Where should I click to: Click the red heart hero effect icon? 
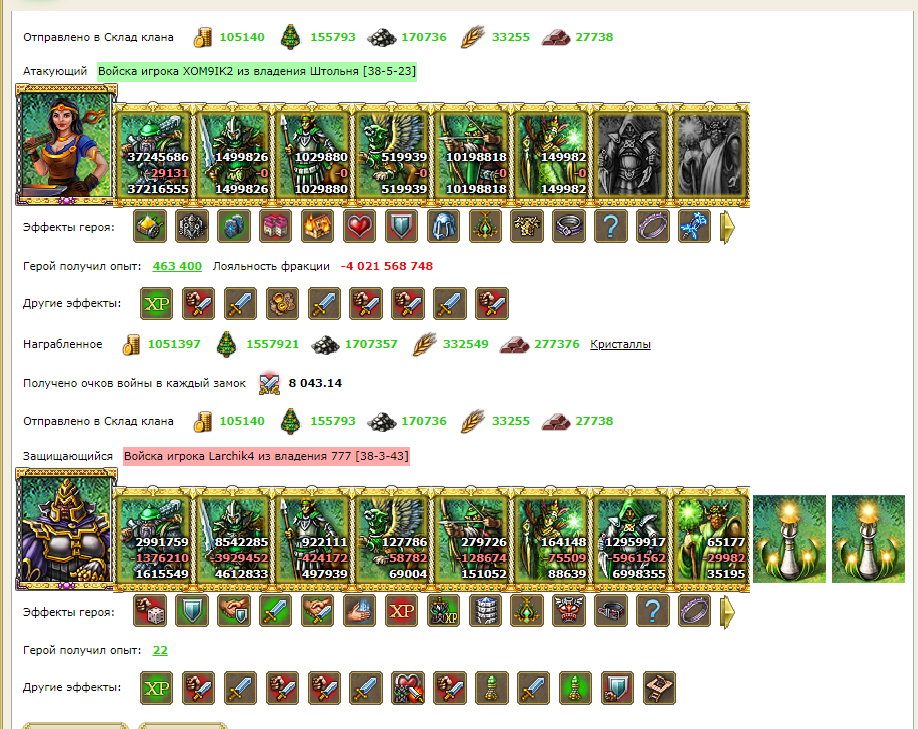tap(359, 226)
